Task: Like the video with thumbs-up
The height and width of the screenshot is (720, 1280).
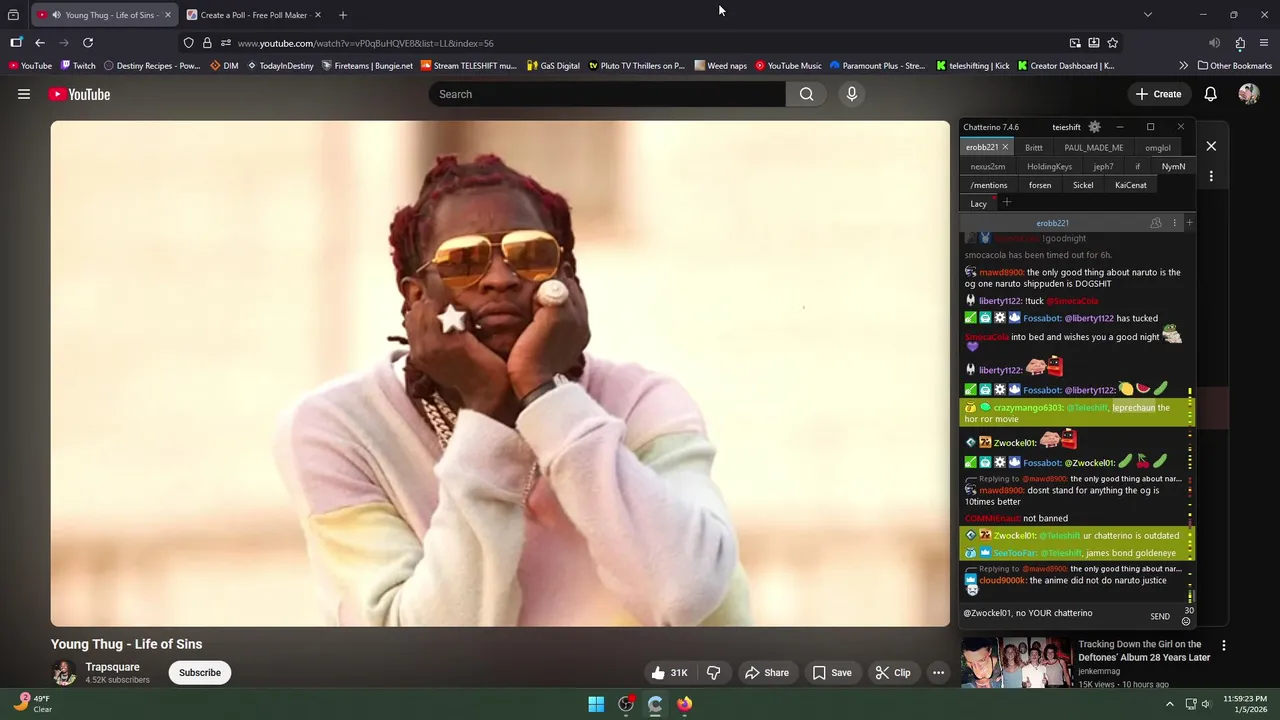Action: [x=669, y=673]
